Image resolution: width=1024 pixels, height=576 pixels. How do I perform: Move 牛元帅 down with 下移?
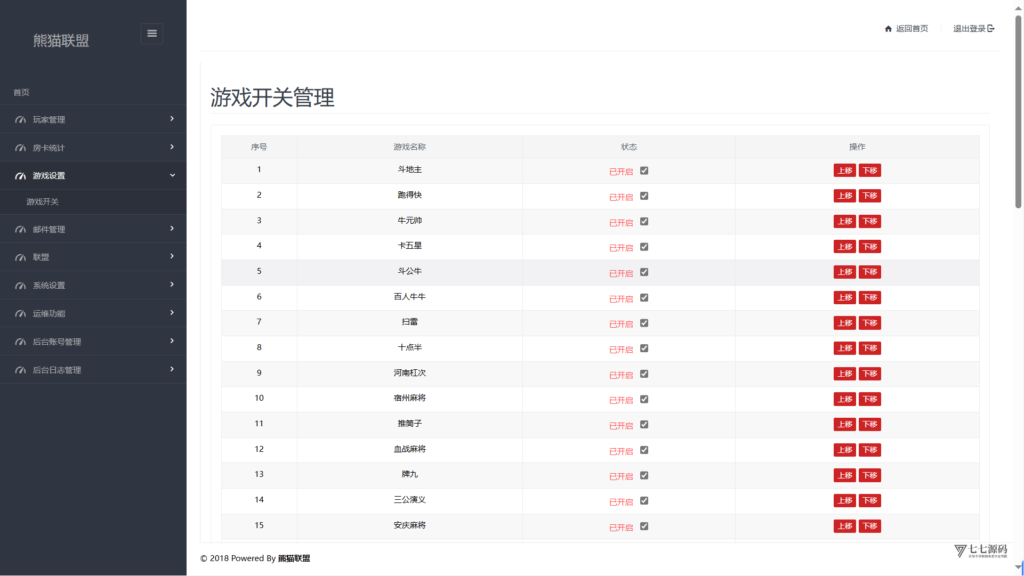click(x=869, y=221)
